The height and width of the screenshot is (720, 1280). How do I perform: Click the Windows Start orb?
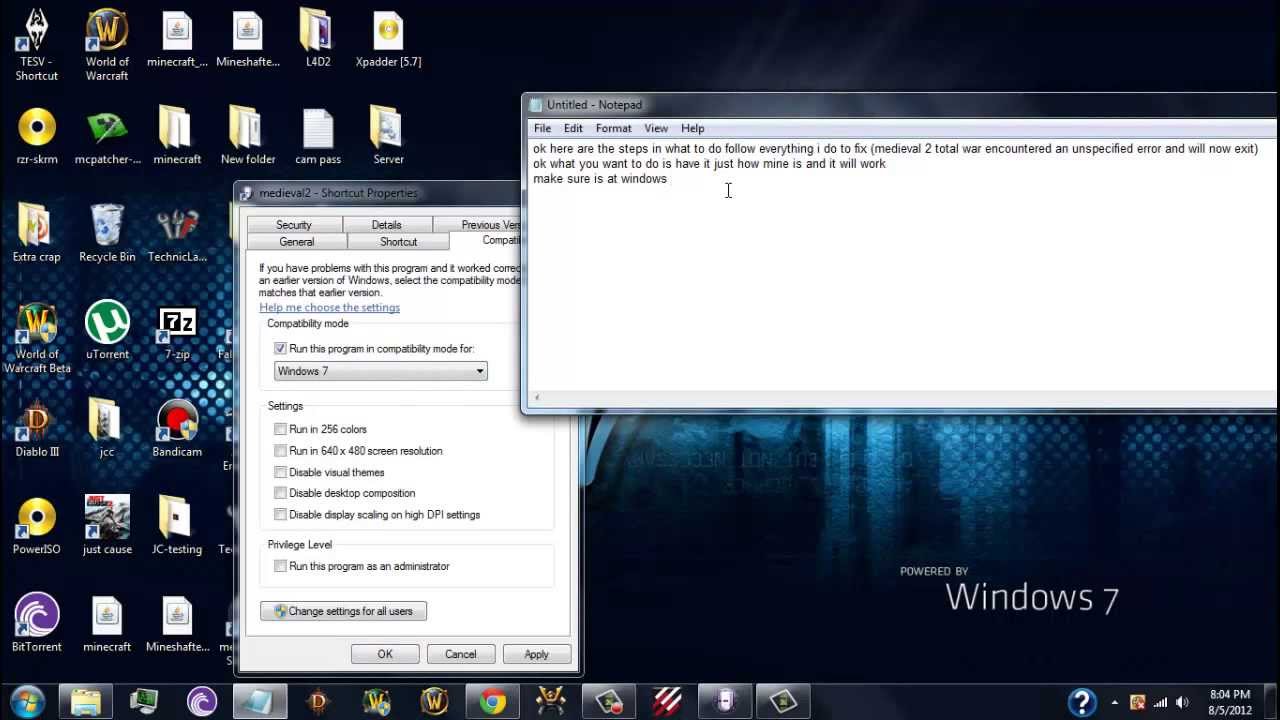click(27, 701)
